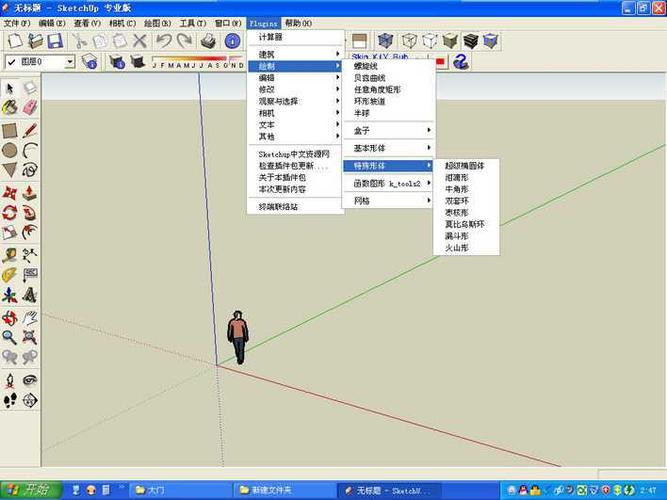Expand the 盒子 submenu
This screenshot has height=500, width=667.
389,131
